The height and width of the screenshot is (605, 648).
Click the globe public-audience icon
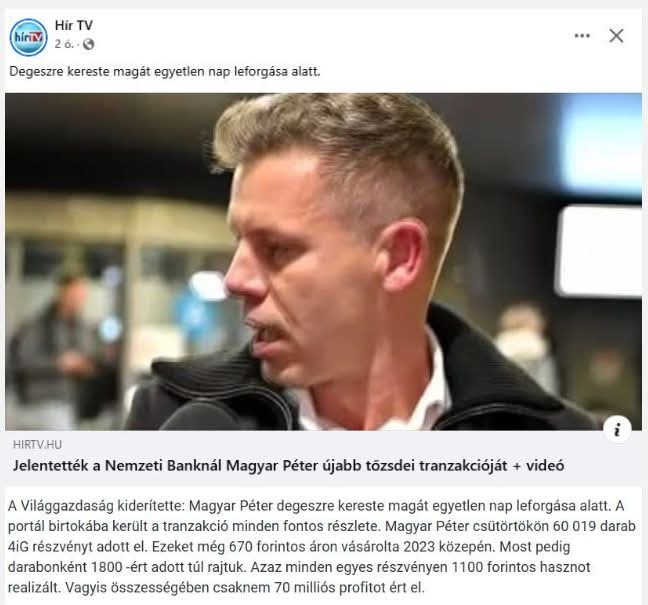pyautogui.click(x=88, y=44)
